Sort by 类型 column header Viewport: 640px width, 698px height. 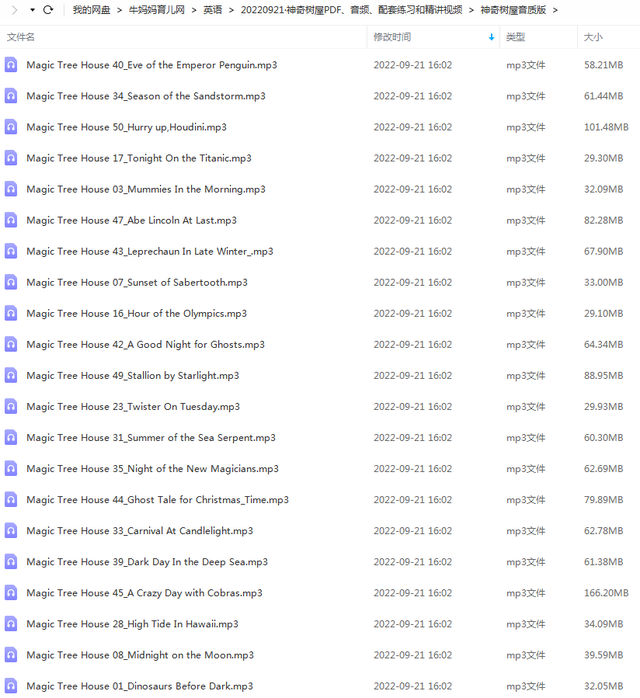(x=515, y=37)
